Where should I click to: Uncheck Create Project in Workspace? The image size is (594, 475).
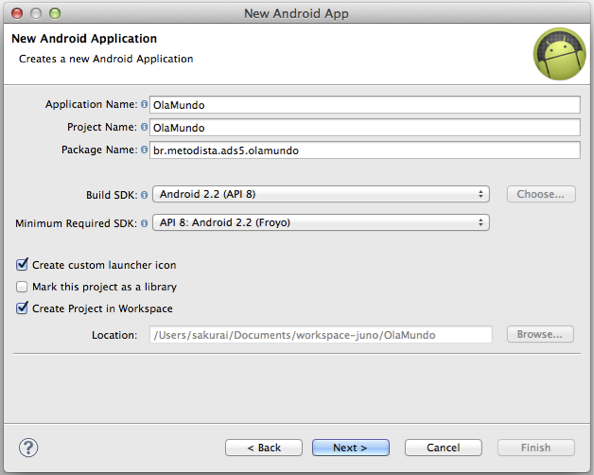pos(22,308)
